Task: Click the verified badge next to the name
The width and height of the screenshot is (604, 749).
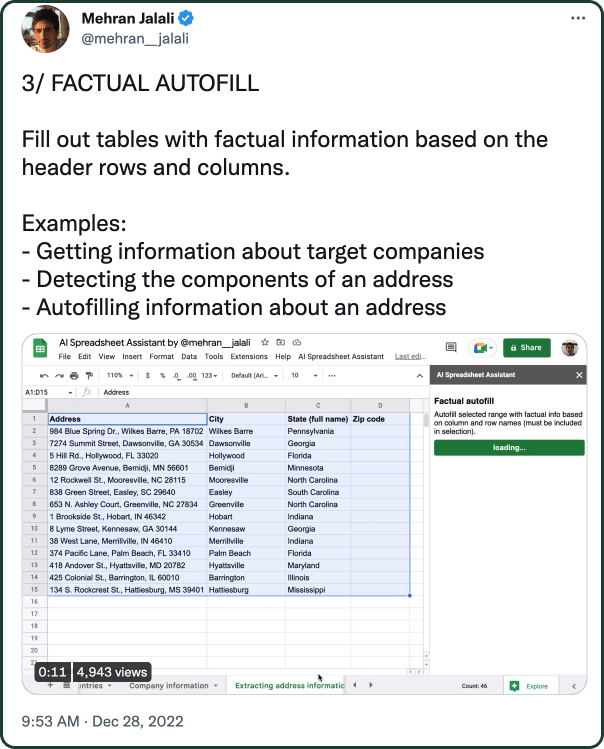Action: [186, 18]
